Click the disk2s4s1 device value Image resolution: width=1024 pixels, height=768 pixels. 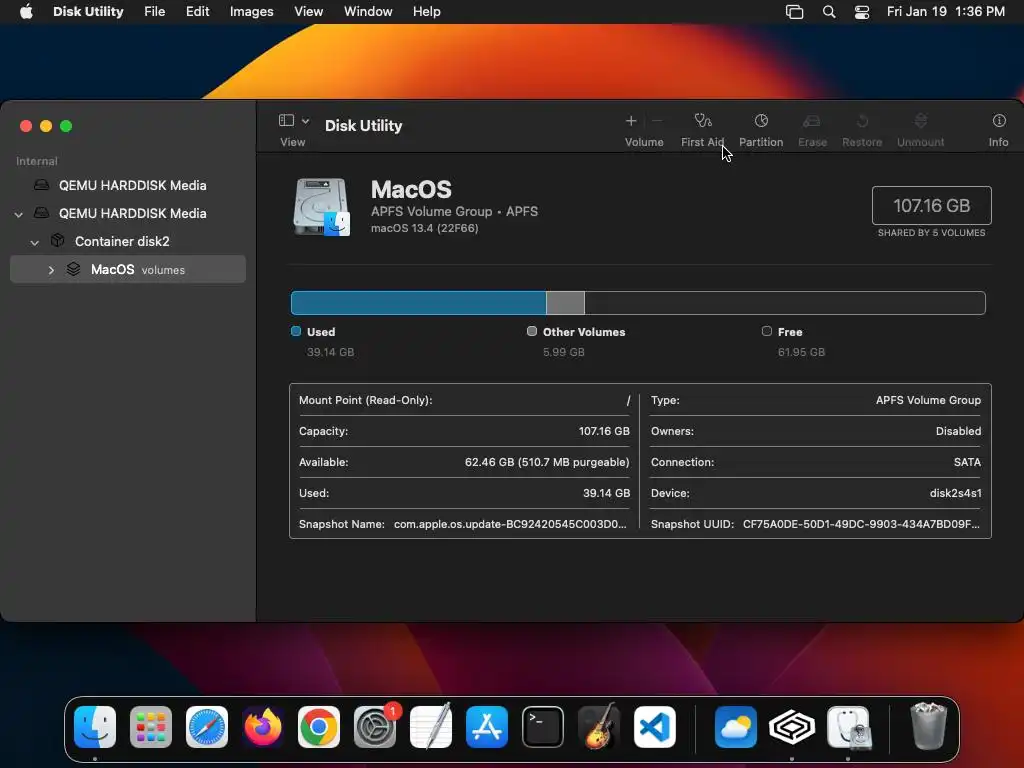point(955,493)
